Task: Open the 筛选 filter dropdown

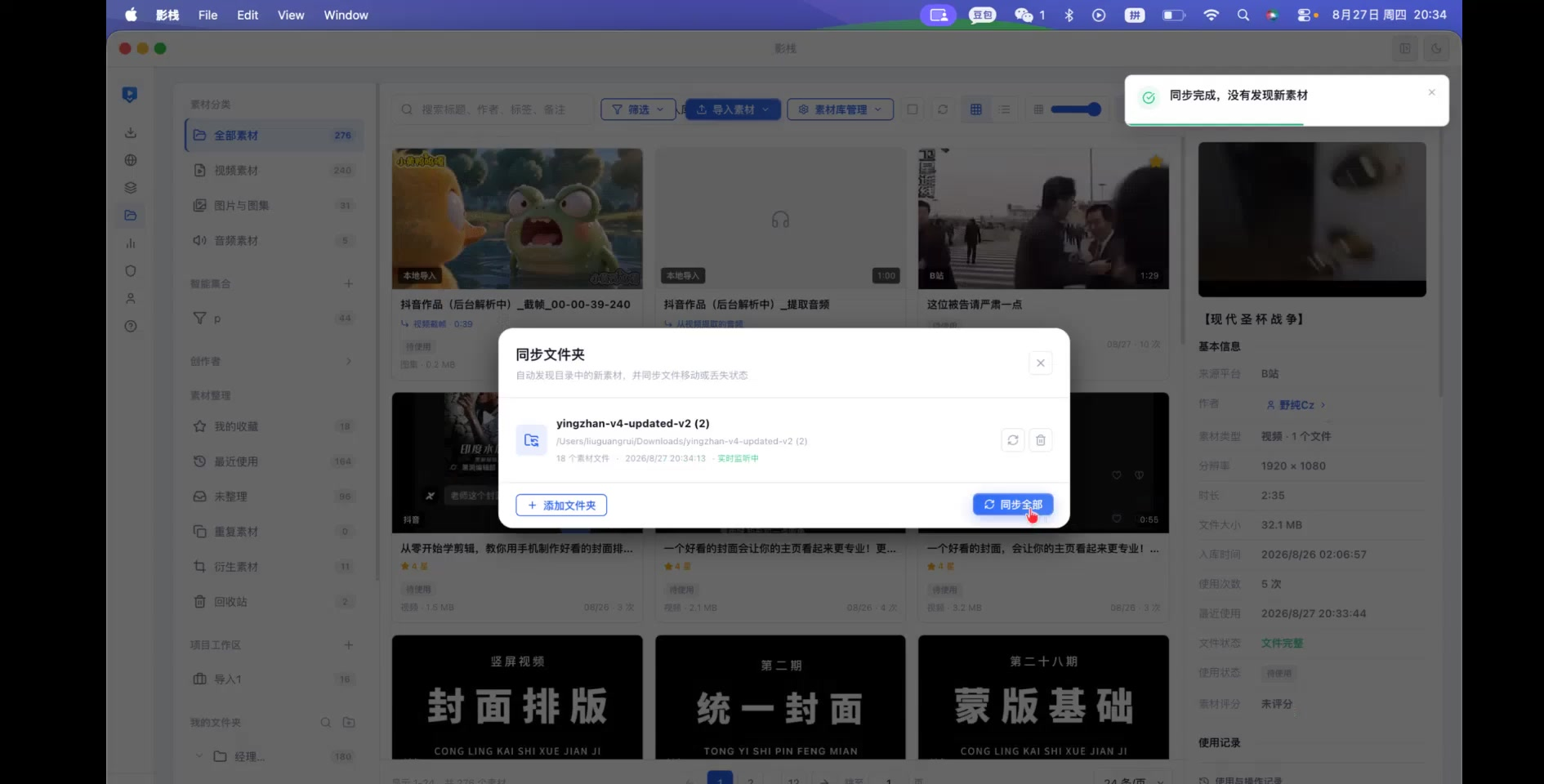Action: pyautogui.click(x=638, y=109)
